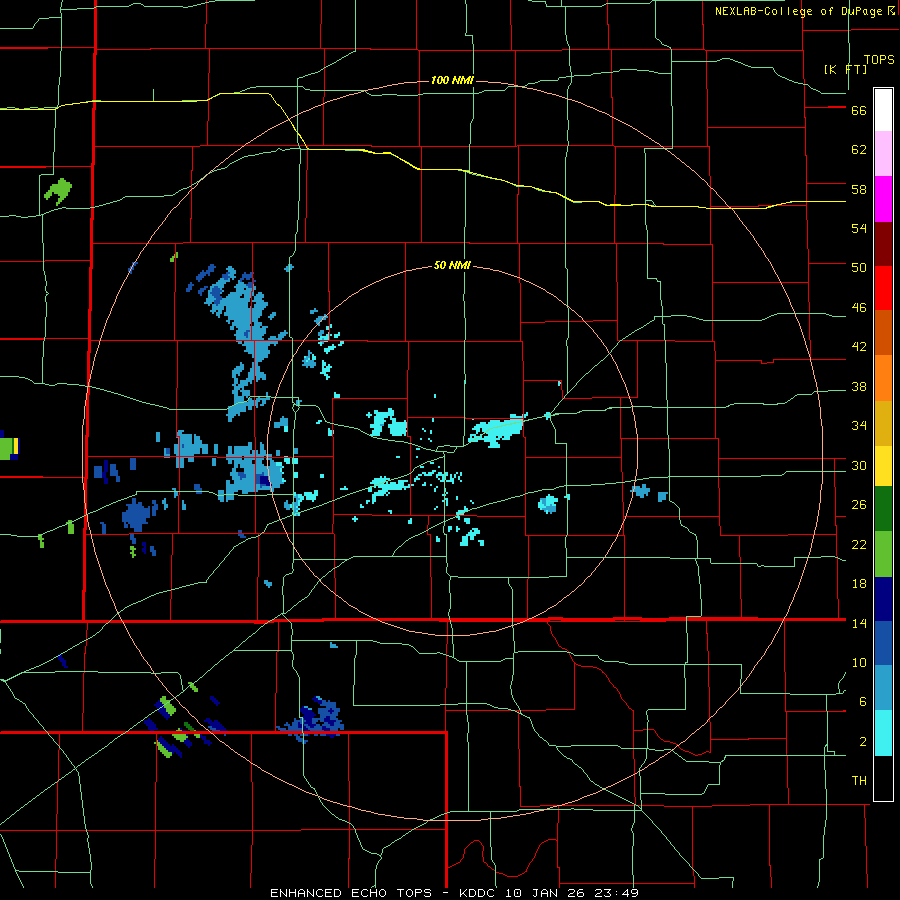Click the legend value 26
The width and height of the screenshot is (900, 900).
pos(859,505)
